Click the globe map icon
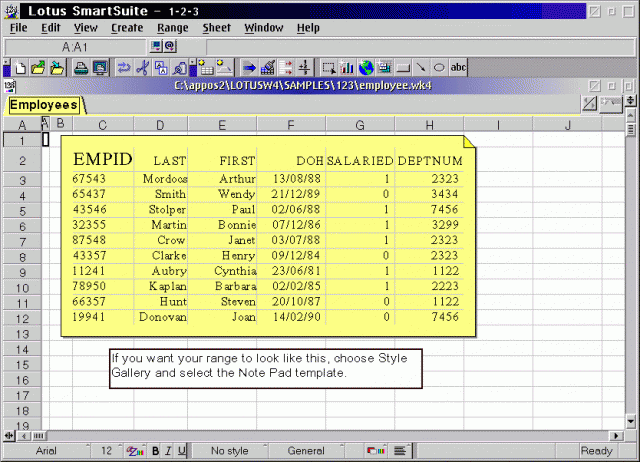The image size is (640, 462). pyautogui.click(x=366, y=68)
